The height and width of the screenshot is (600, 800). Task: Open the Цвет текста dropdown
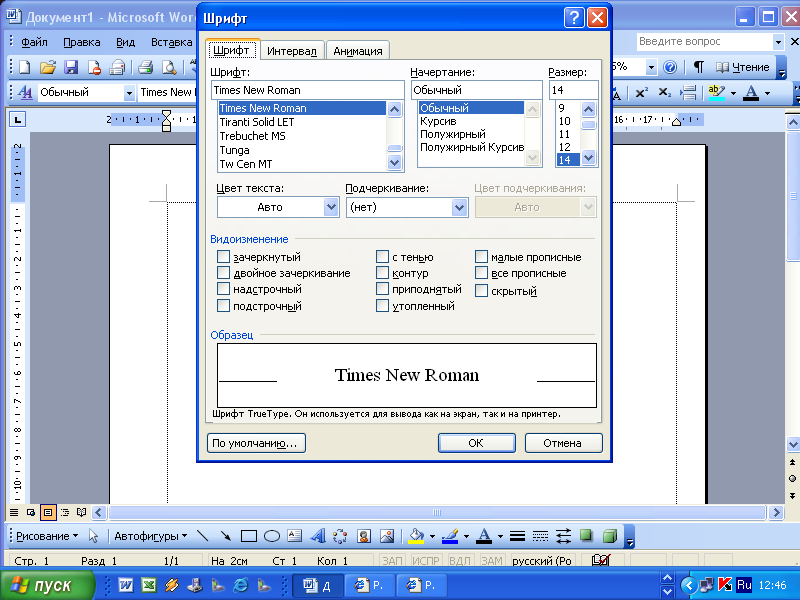331,207
